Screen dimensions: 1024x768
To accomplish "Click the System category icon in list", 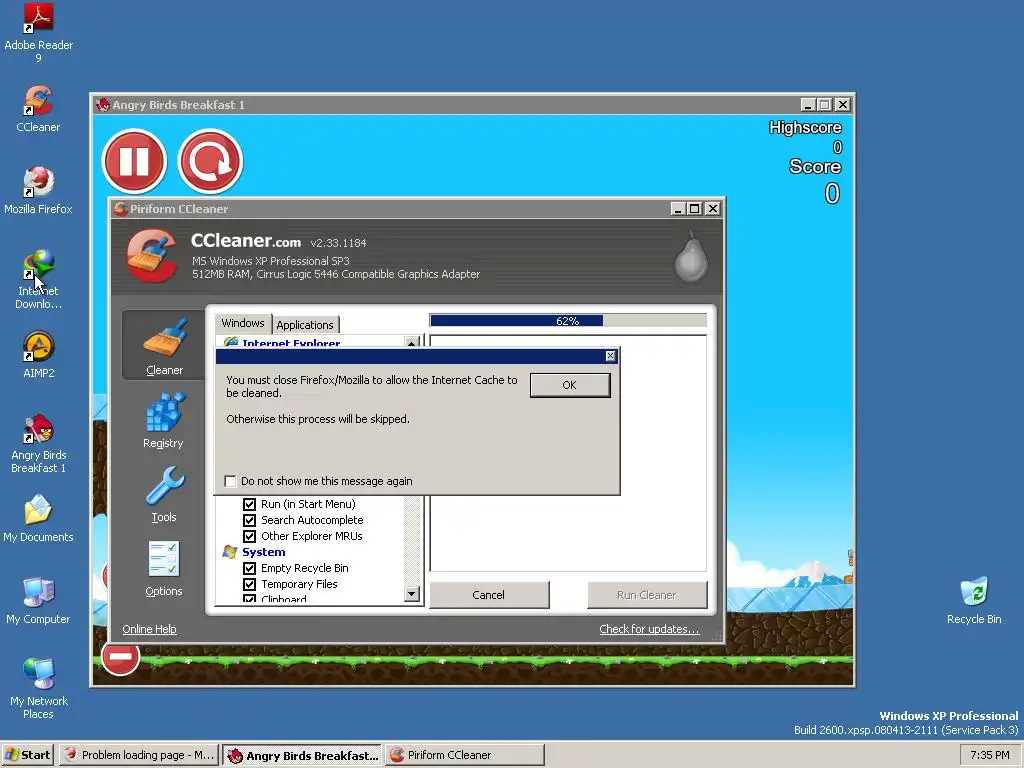I will 229,552.
